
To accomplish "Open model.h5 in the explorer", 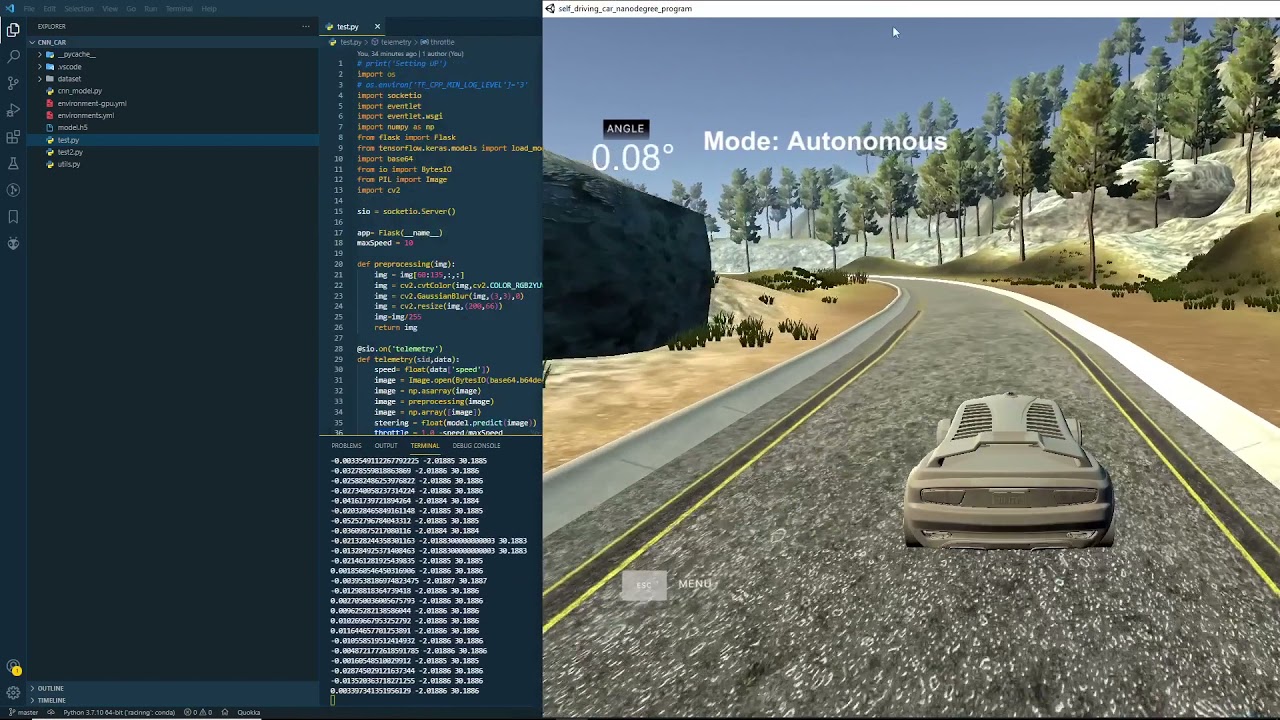I will pyautogui.click(x=72, y=127).
